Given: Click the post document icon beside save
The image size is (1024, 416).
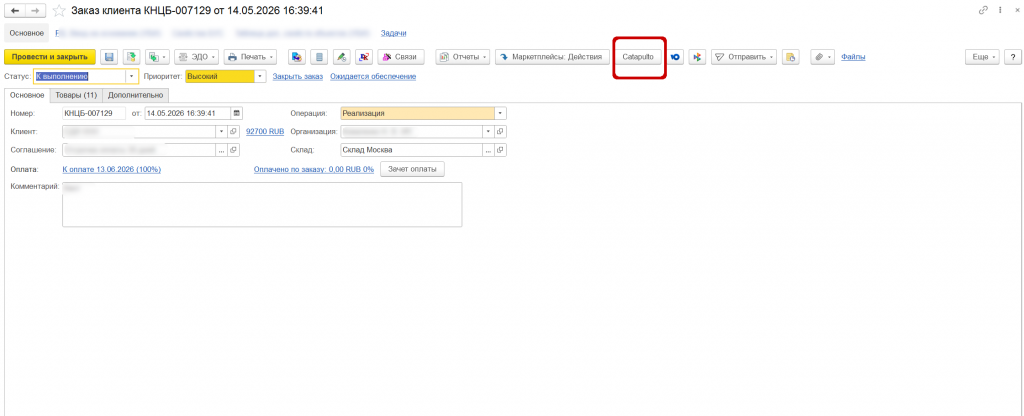Looking at the screenshot, I should click(x=131, y=57).
